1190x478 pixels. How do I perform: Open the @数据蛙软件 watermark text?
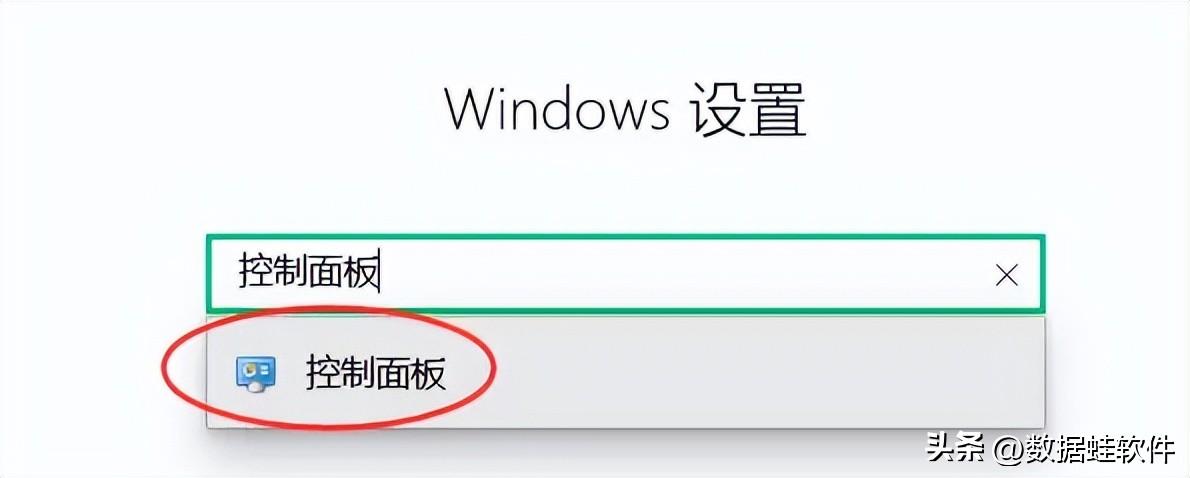pos(1084,450)
